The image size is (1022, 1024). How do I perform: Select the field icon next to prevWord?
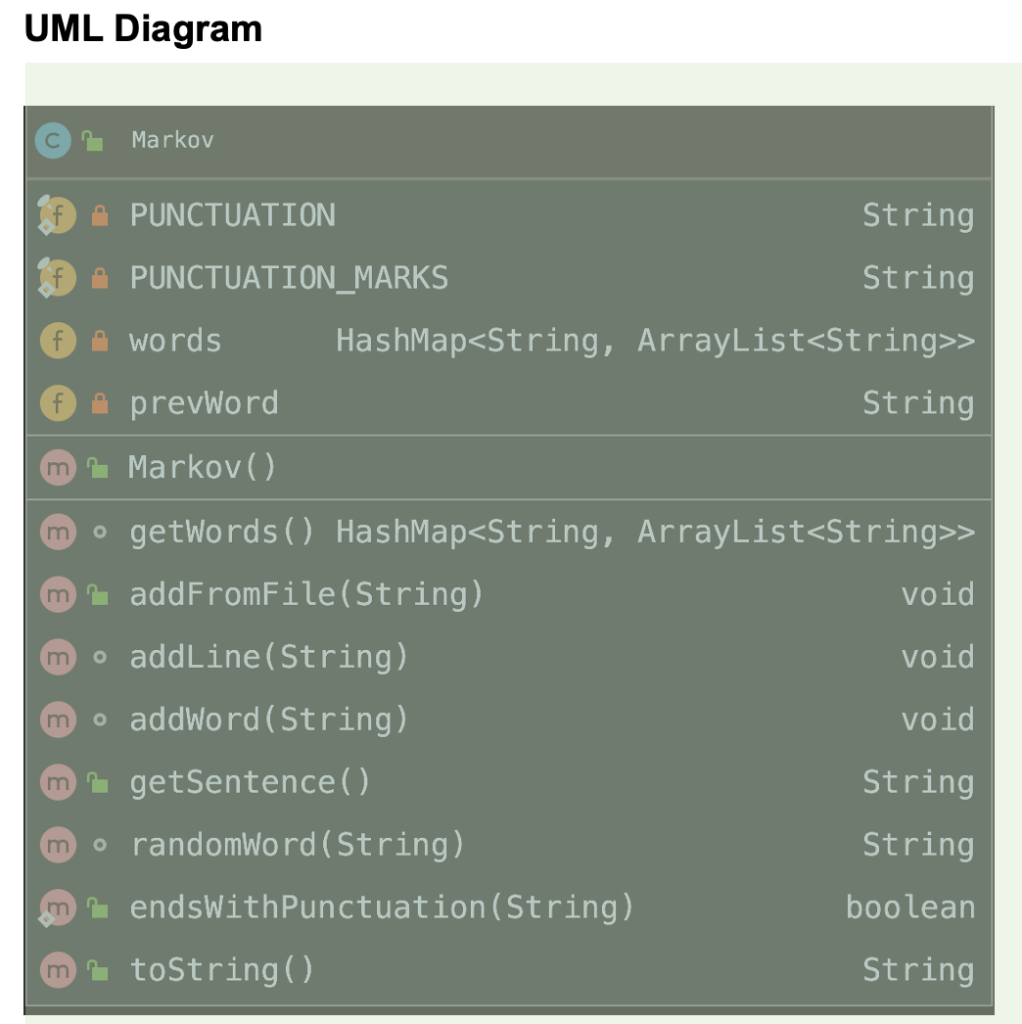57,403
